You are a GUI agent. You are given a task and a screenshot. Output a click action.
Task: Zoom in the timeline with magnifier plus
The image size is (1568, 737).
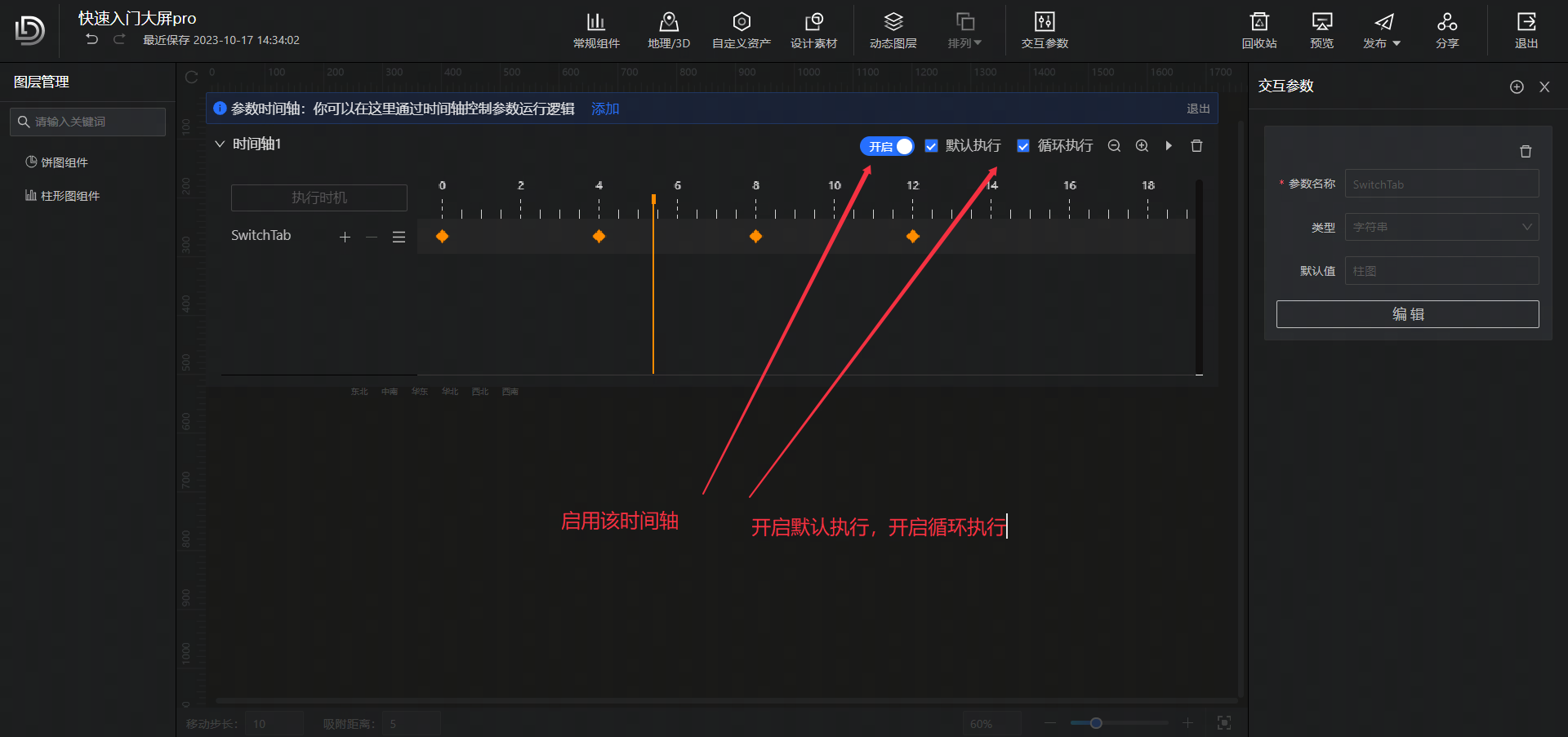coord(1142,146)
